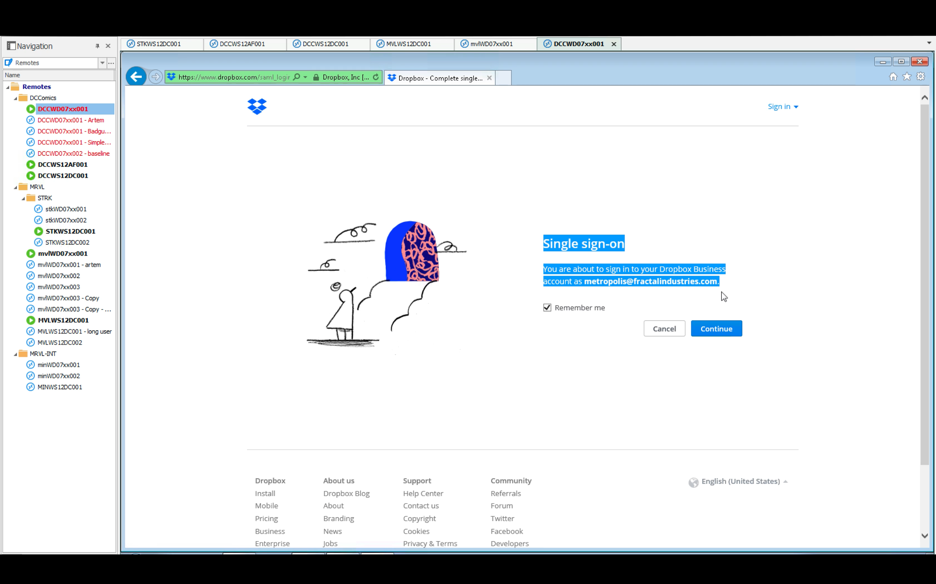Collapse the Remotes root node
This screenshot has width=936, height=584.
pos(8,87)
